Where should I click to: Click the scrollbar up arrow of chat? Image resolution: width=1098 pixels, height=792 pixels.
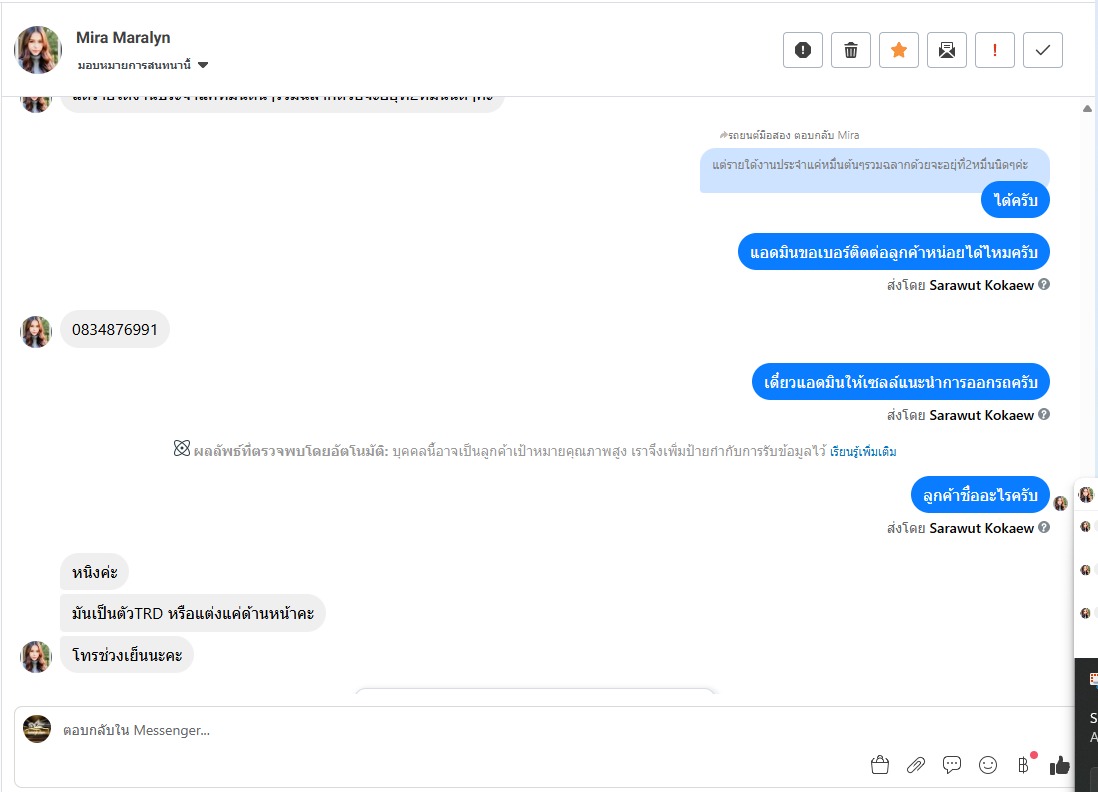pos(1087,109)
